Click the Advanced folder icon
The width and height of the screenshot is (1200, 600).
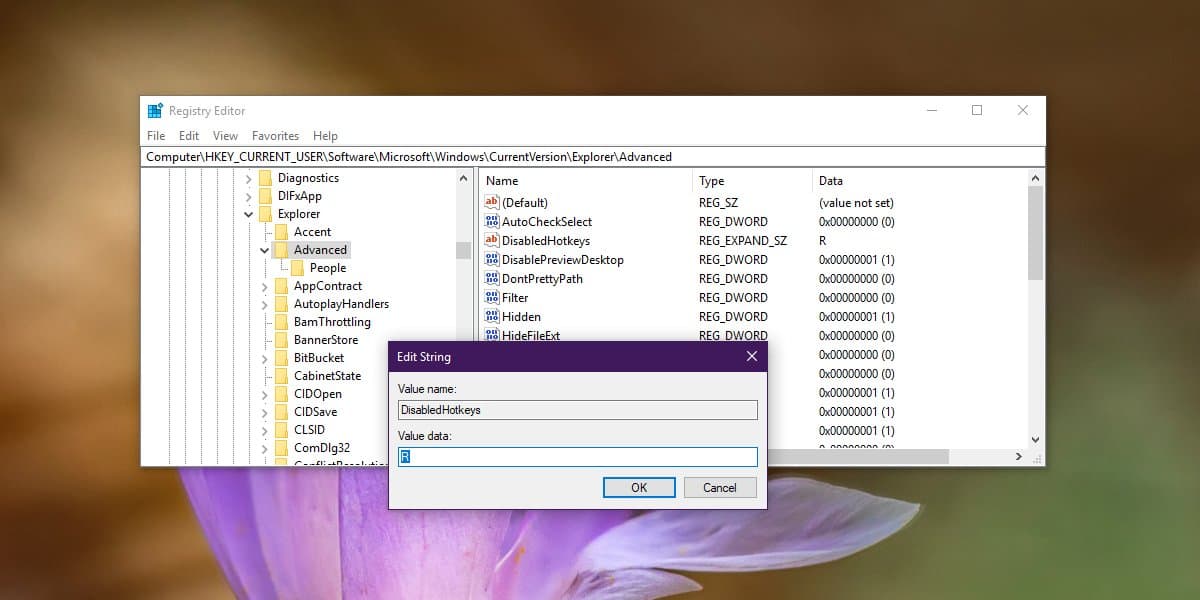[281, 250]
